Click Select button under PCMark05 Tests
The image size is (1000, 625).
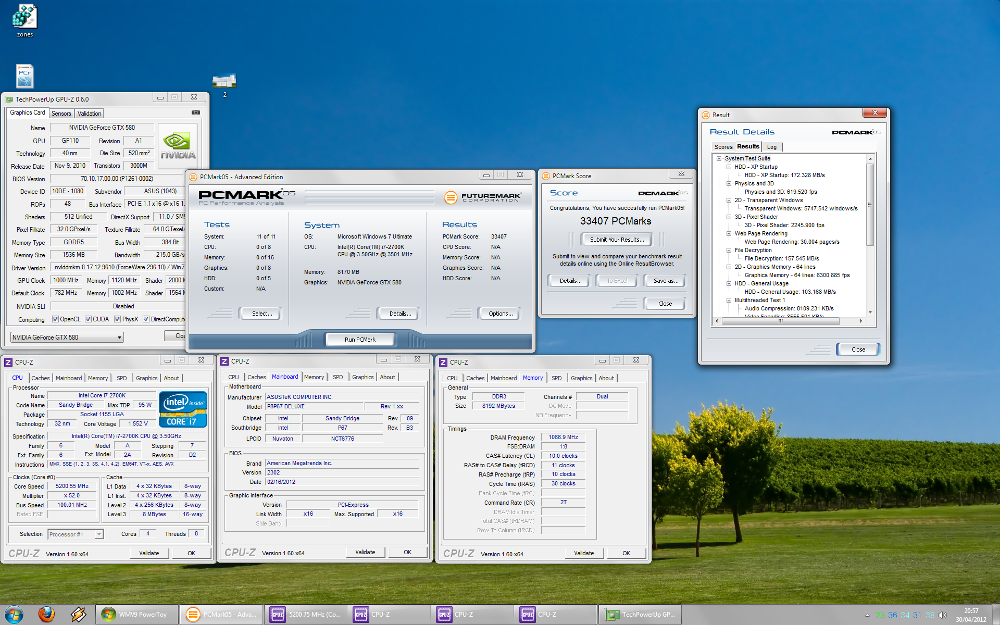(260, 313)
